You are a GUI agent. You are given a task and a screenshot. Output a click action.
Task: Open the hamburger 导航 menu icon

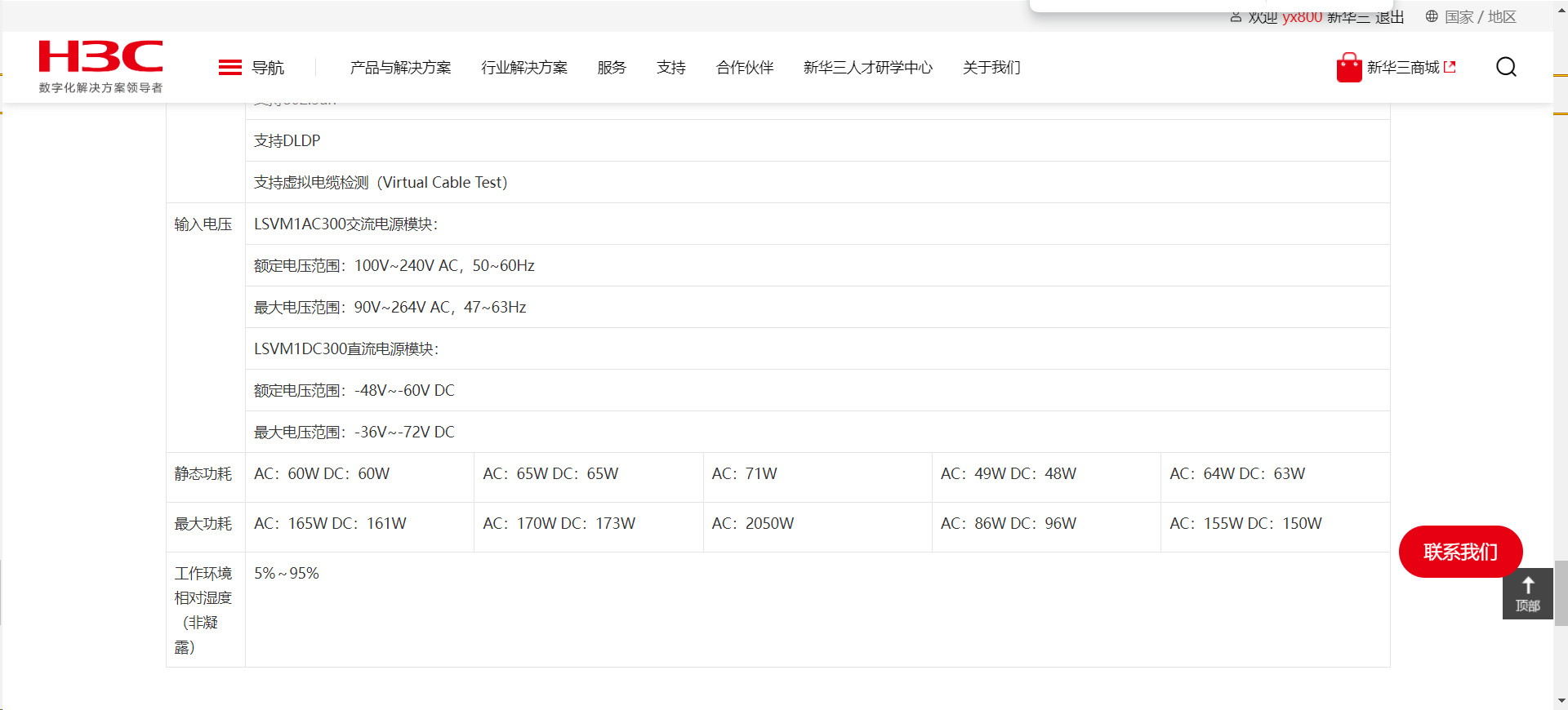click(x=230, y=68)
